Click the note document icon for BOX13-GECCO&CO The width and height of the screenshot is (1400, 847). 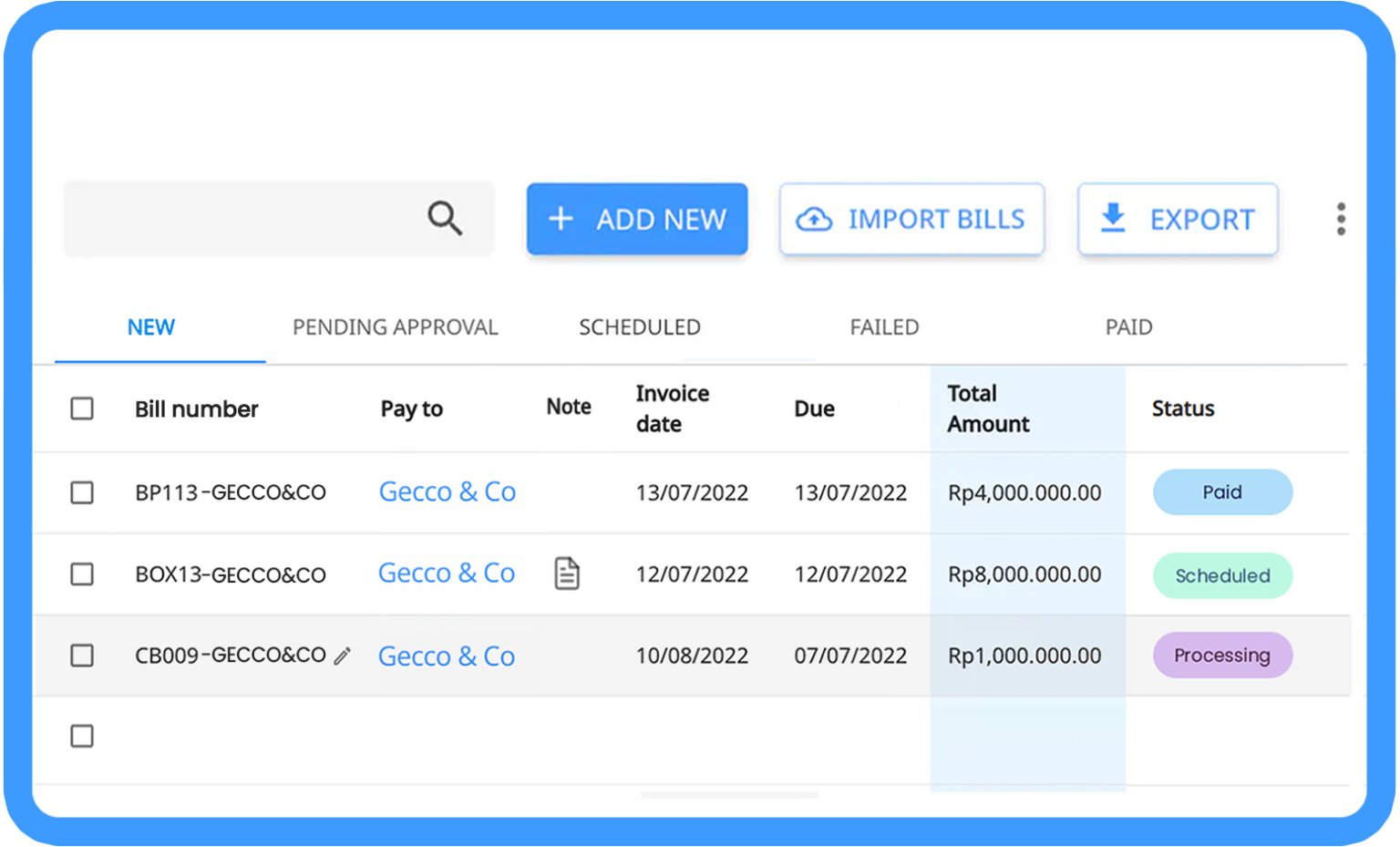(x=567, y=573)
